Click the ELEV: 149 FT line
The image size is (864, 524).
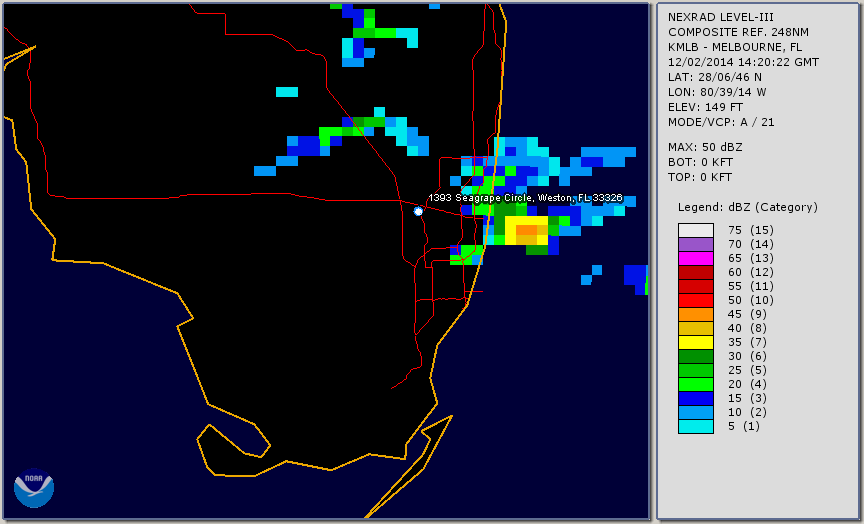(705, 107)
